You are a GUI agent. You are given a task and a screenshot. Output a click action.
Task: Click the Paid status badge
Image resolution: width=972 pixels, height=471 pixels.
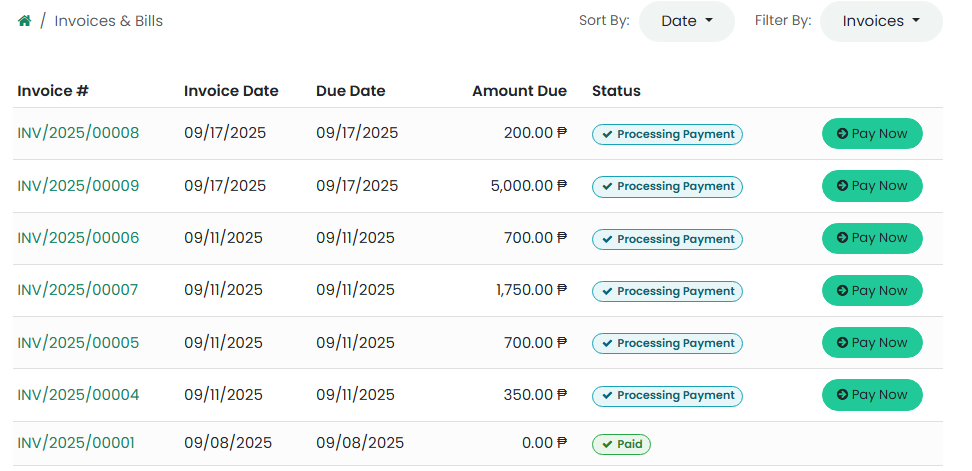coord(621,444)
